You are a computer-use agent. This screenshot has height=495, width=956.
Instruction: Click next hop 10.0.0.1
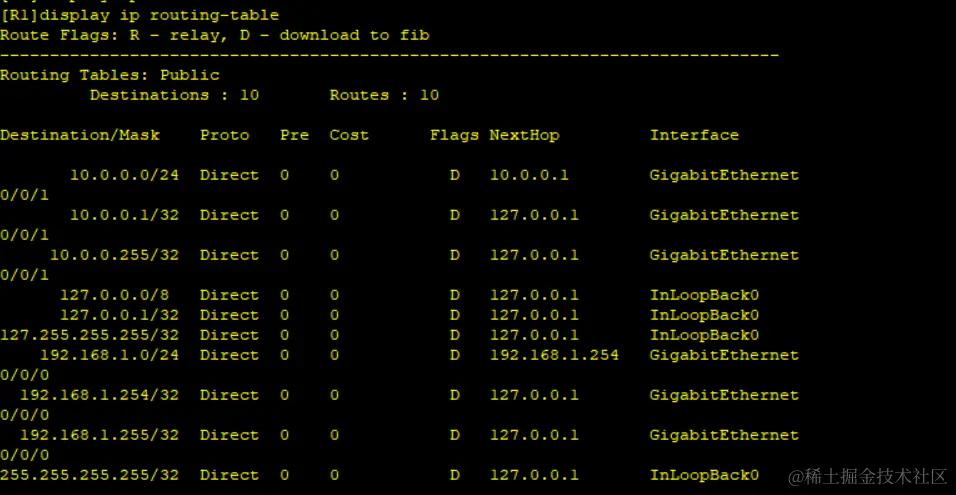point(529,176)
